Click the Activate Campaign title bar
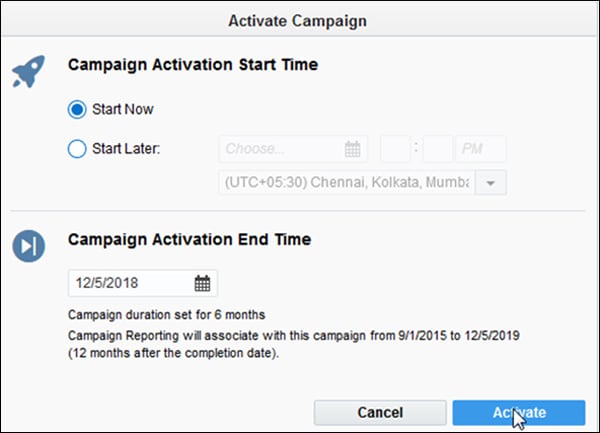Image resolution: width=600 pixels, height=433 pixels. [300, 19]
